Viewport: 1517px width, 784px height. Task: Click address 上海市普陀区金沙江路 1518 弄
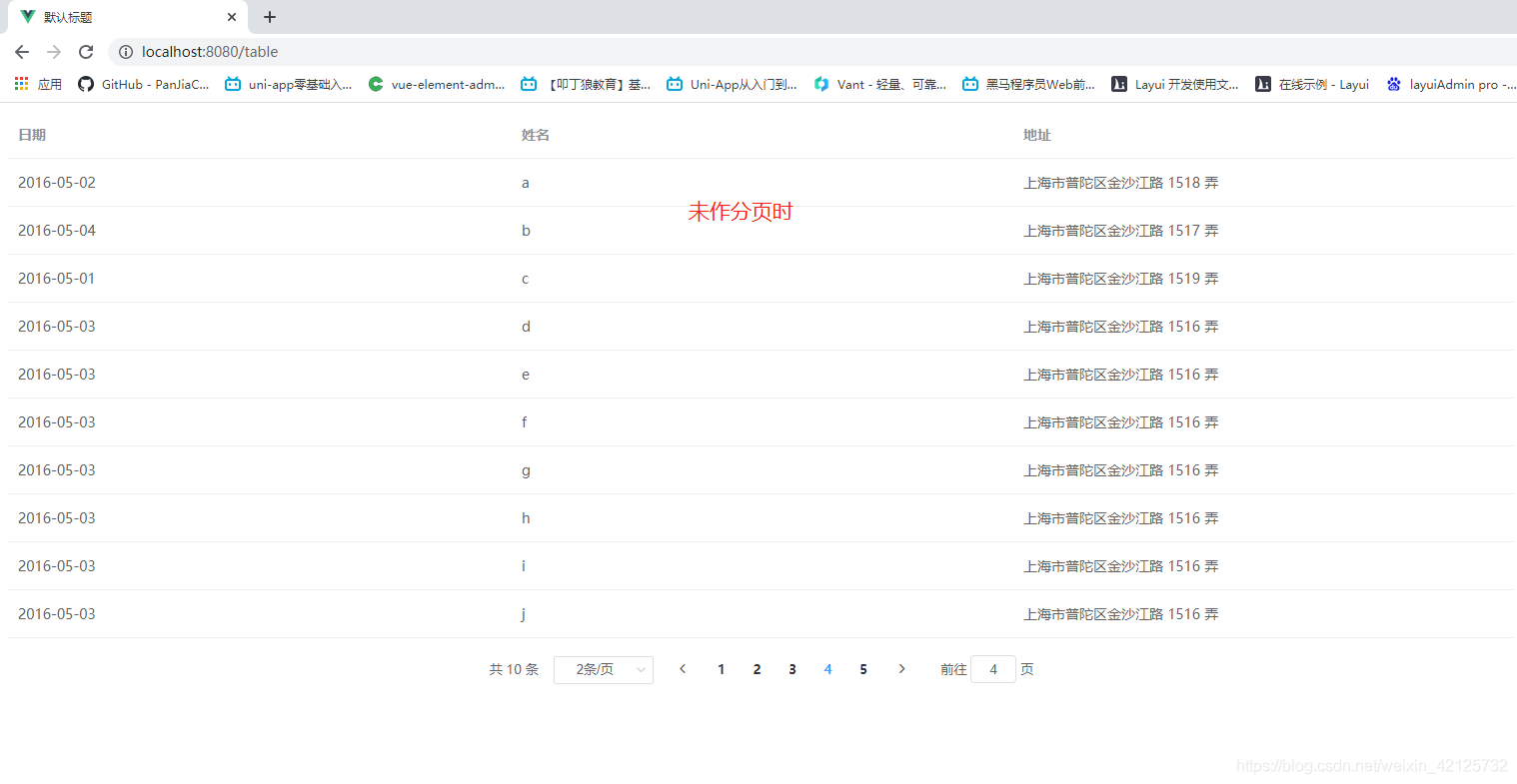click(1121, 183)
